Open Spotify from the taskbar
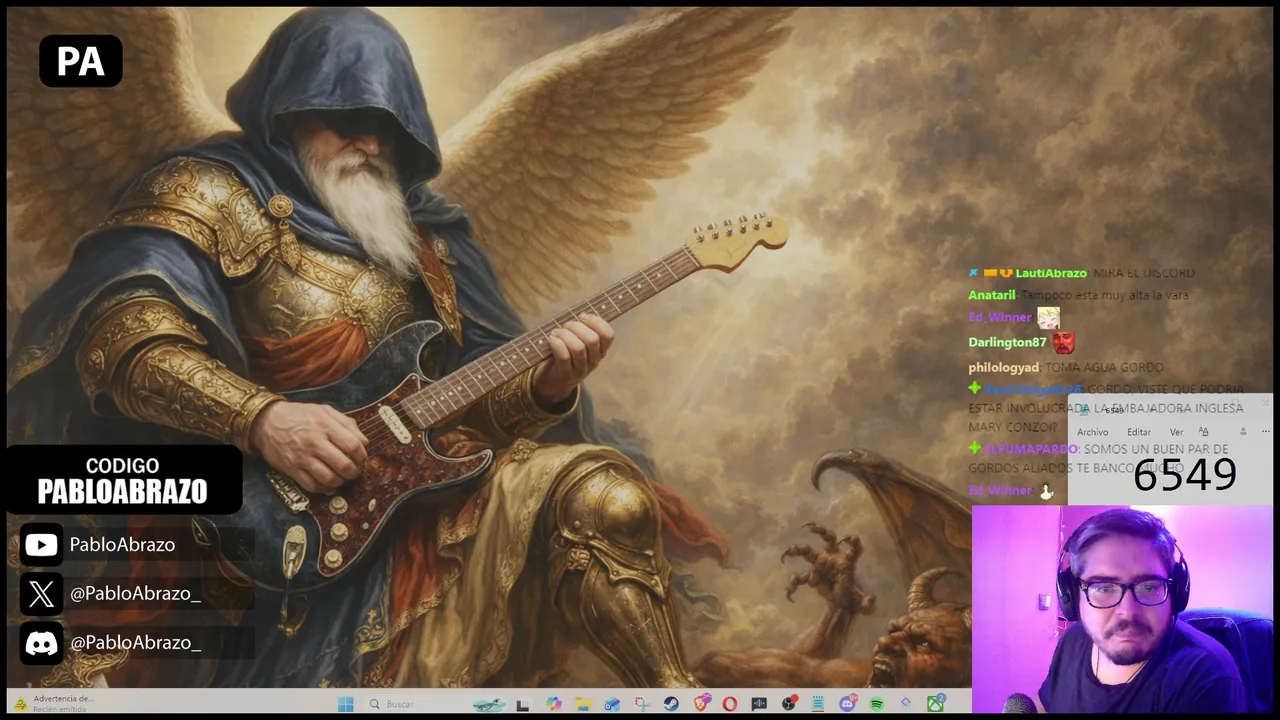 pos(877,704)
